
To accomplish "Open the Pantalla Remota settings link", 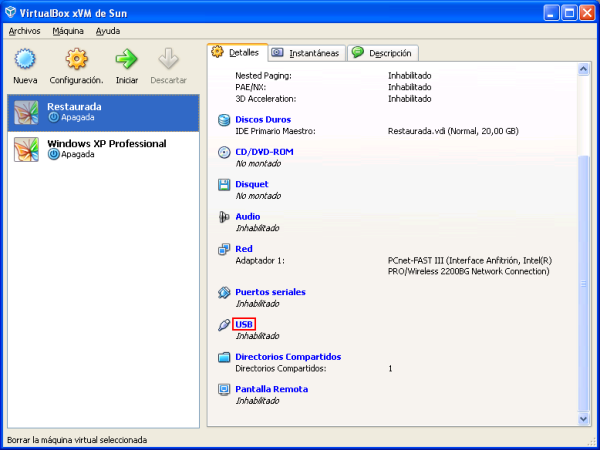I will click(271, 389).
